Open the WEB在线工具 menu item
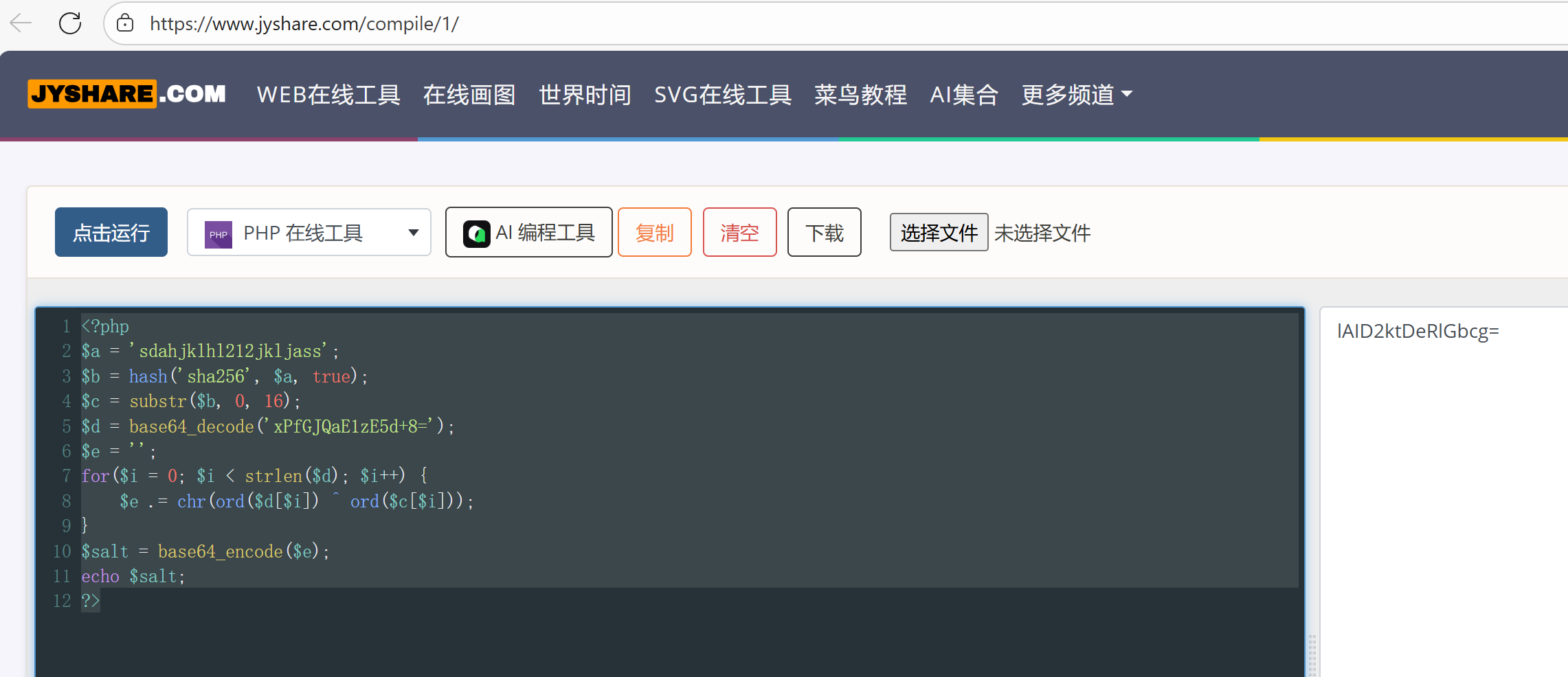This screenshot has width=1568, height=677. point(328,95)
